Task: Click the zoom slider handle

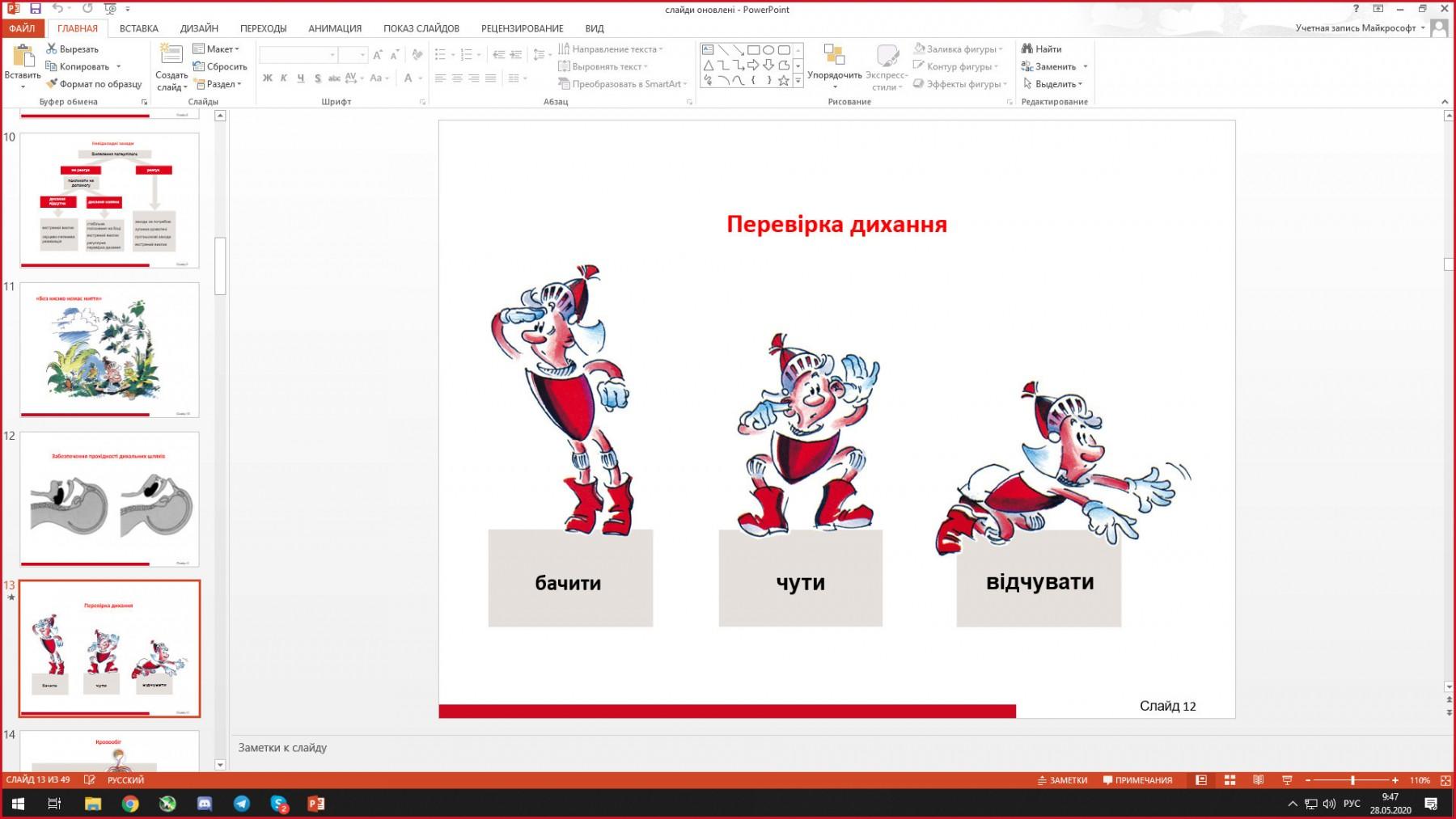Action: (x=1352, y=780)
